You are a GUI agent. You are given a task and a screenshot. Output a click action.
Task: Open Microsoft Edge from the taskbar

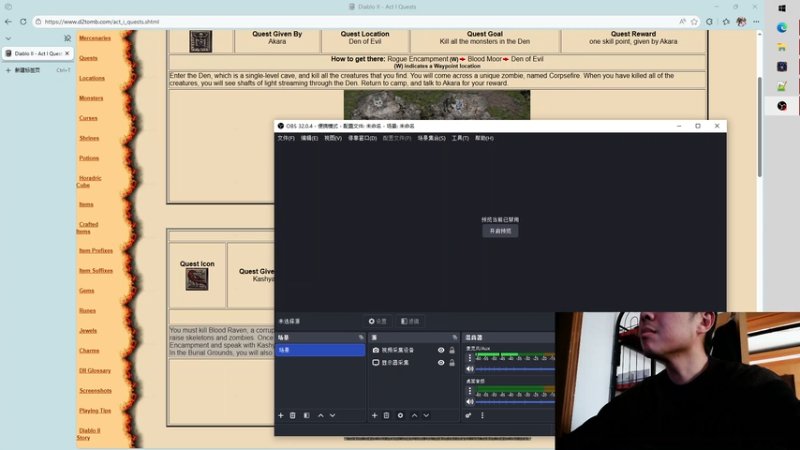click(782, 28)
